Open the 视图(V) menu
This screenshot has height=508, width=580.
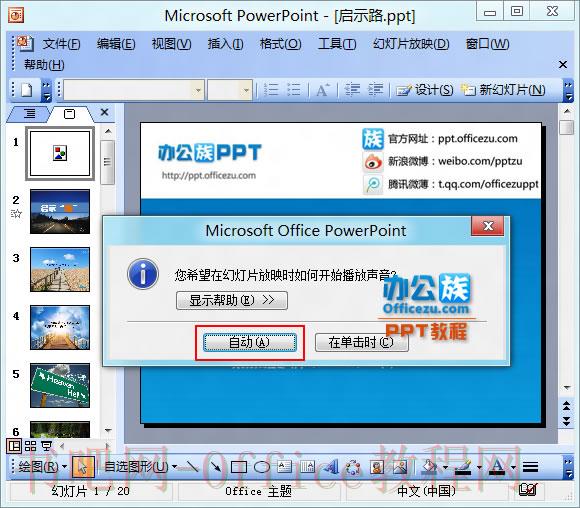pyautogui.click(x=171, y=44)
